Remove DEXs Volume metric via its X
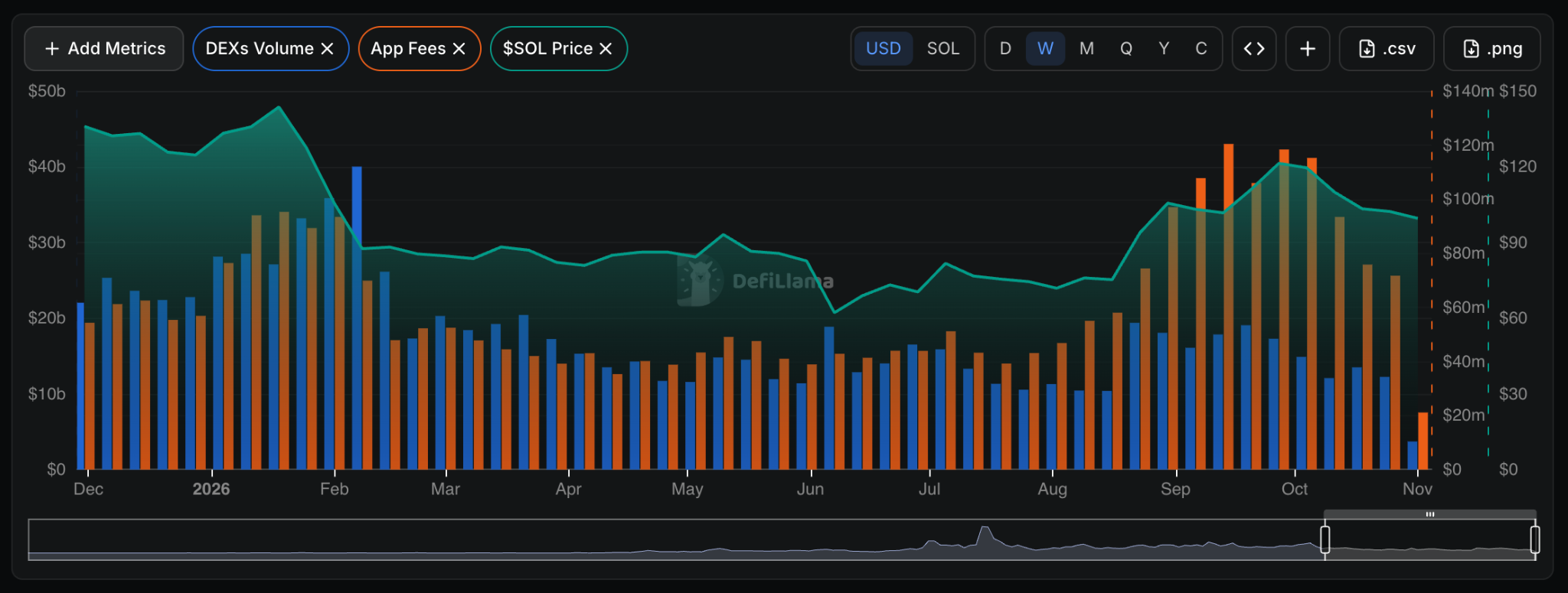This screenshot has height=593, width=1568. 327,49
